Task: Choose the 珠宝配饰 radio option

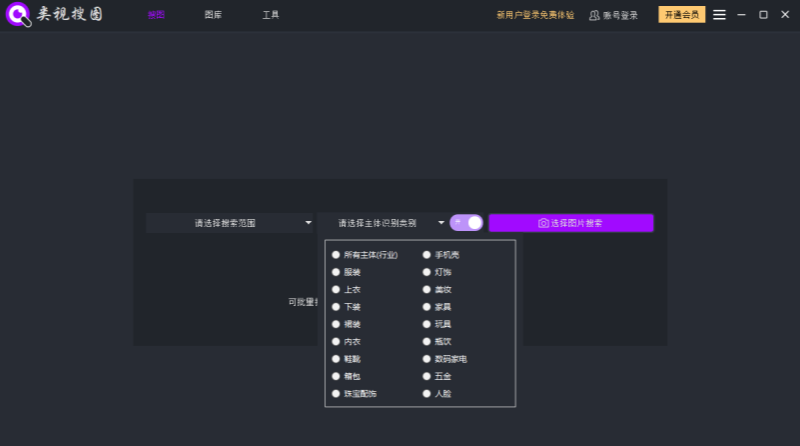Action: click(x=355, y=393)
